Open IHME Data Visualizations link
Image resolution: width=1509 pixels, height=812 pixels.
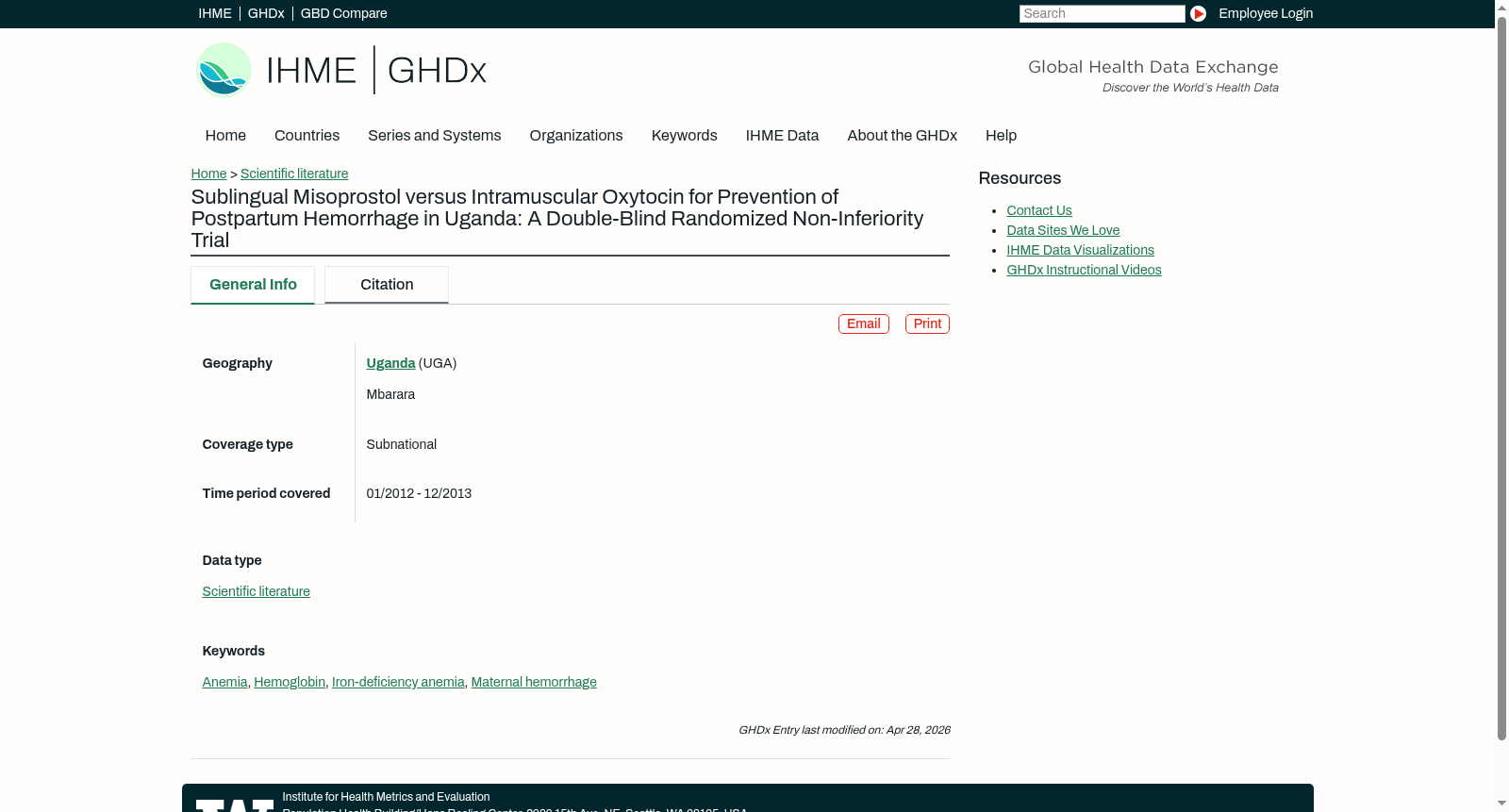(1080, 250)
